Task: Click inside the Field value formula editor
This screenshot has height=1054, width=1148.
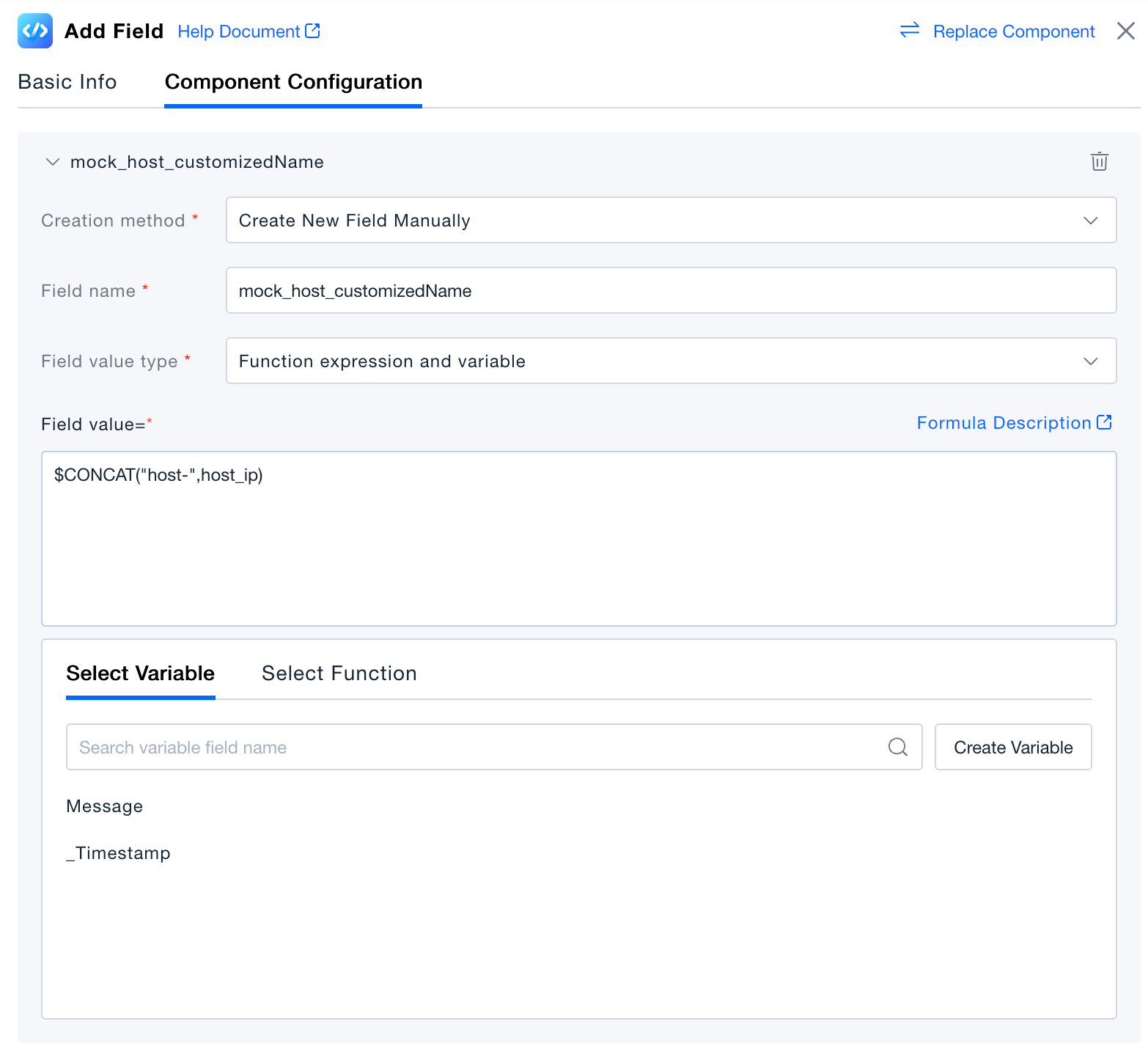Action: tap(578, 539)
